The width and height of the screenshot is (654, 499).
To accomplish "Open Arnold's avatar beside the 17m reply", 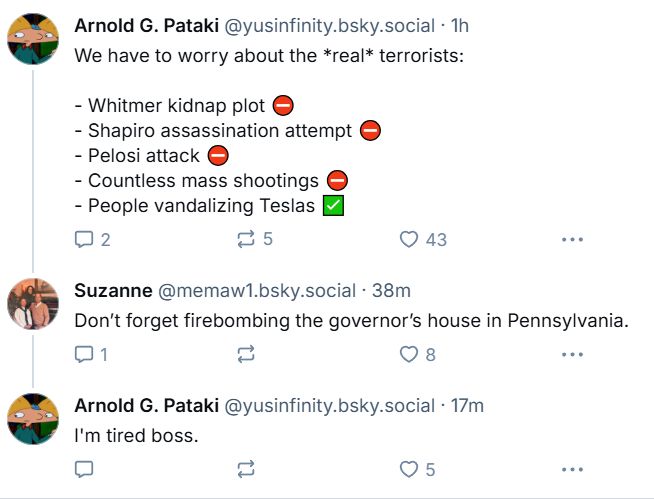I will 33,418.
